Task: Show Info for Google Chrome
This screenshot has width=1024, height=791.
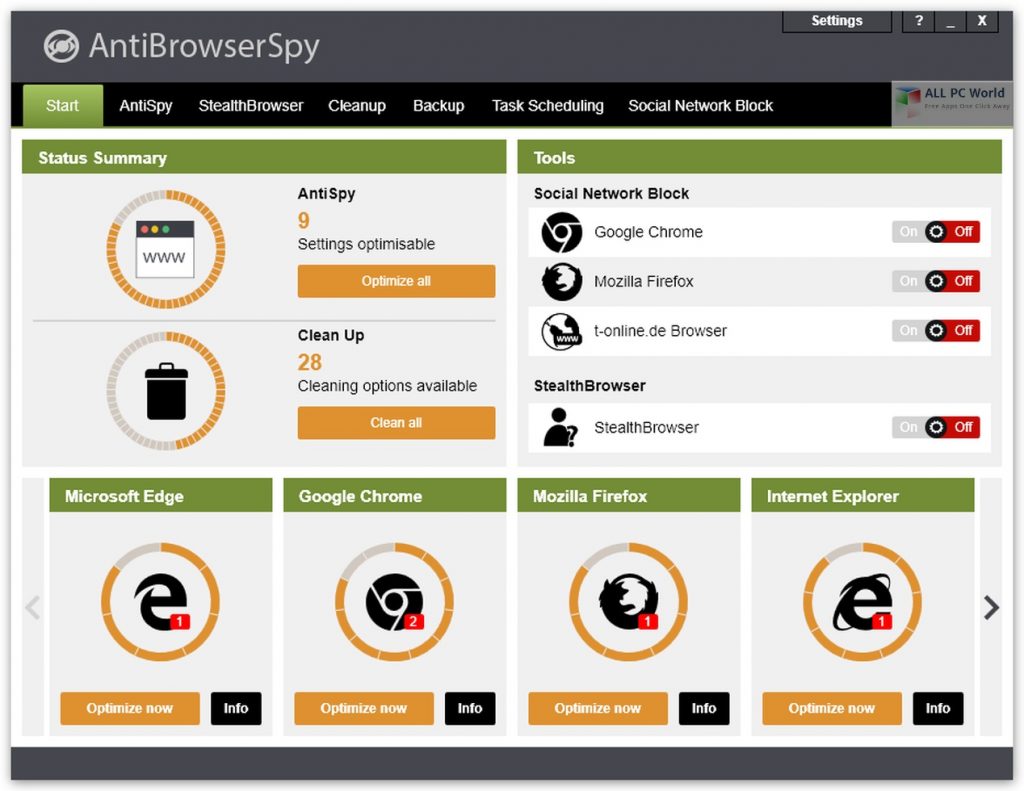Action: tap(470, 708)
